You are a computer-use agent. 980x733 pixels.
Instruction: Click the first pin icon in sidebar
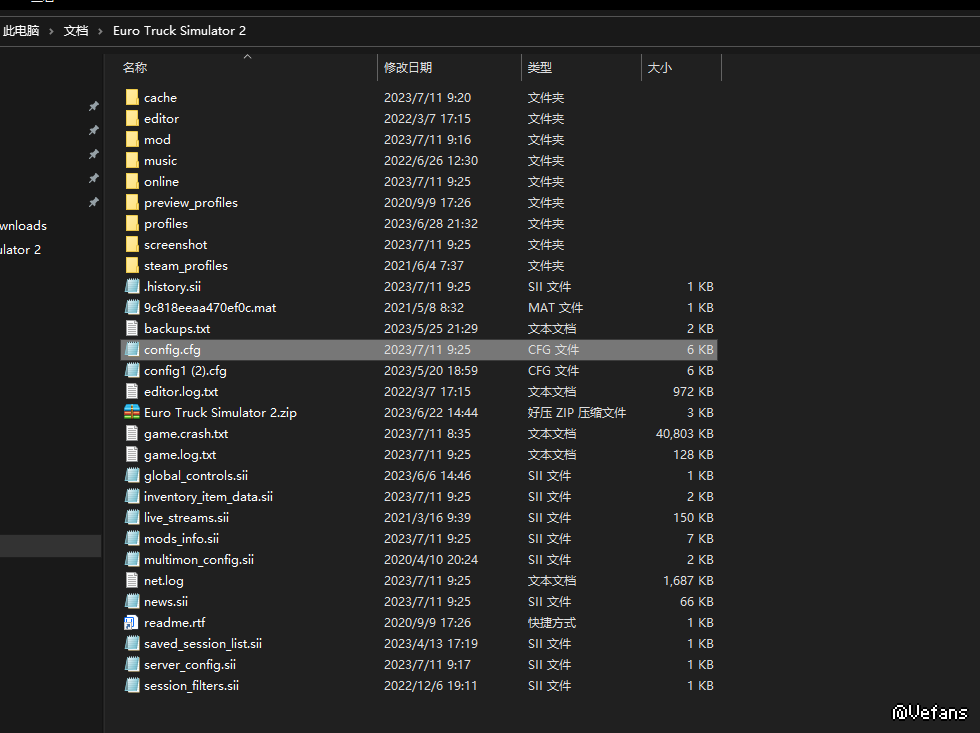point(94,106)
